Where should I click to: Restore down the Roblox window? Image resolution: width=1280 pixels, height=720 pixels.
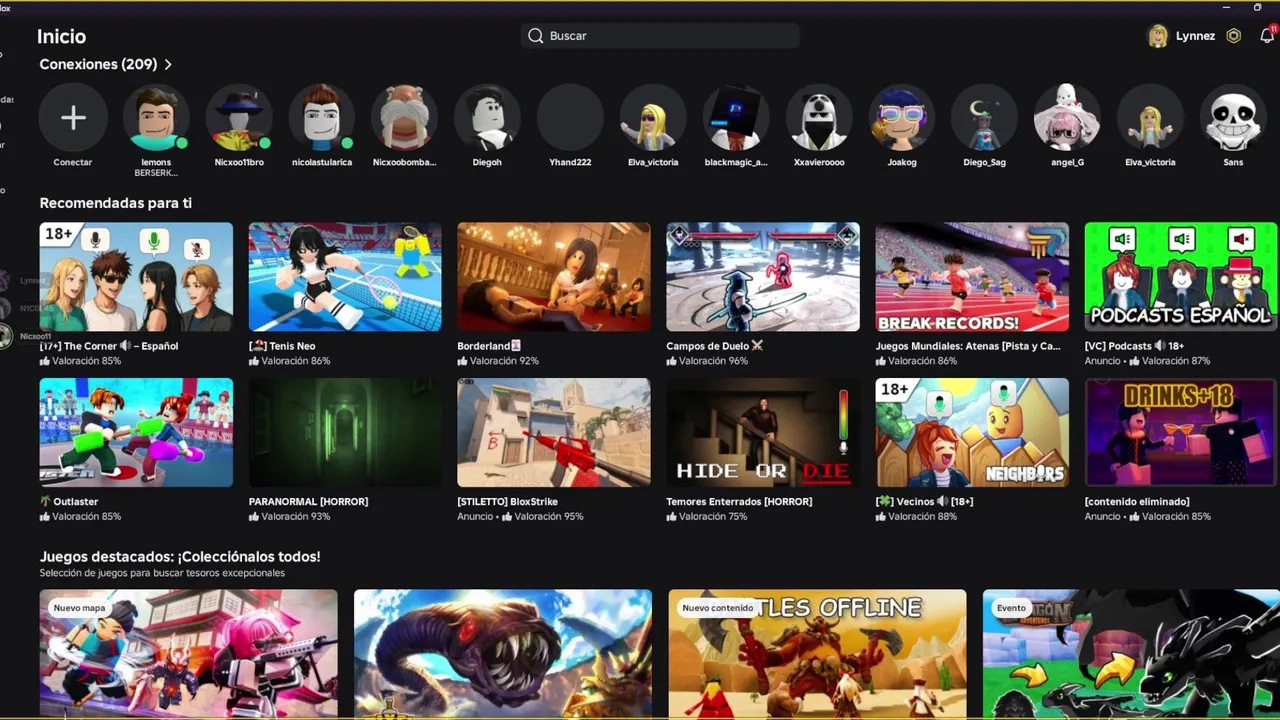pos(1258,8)
